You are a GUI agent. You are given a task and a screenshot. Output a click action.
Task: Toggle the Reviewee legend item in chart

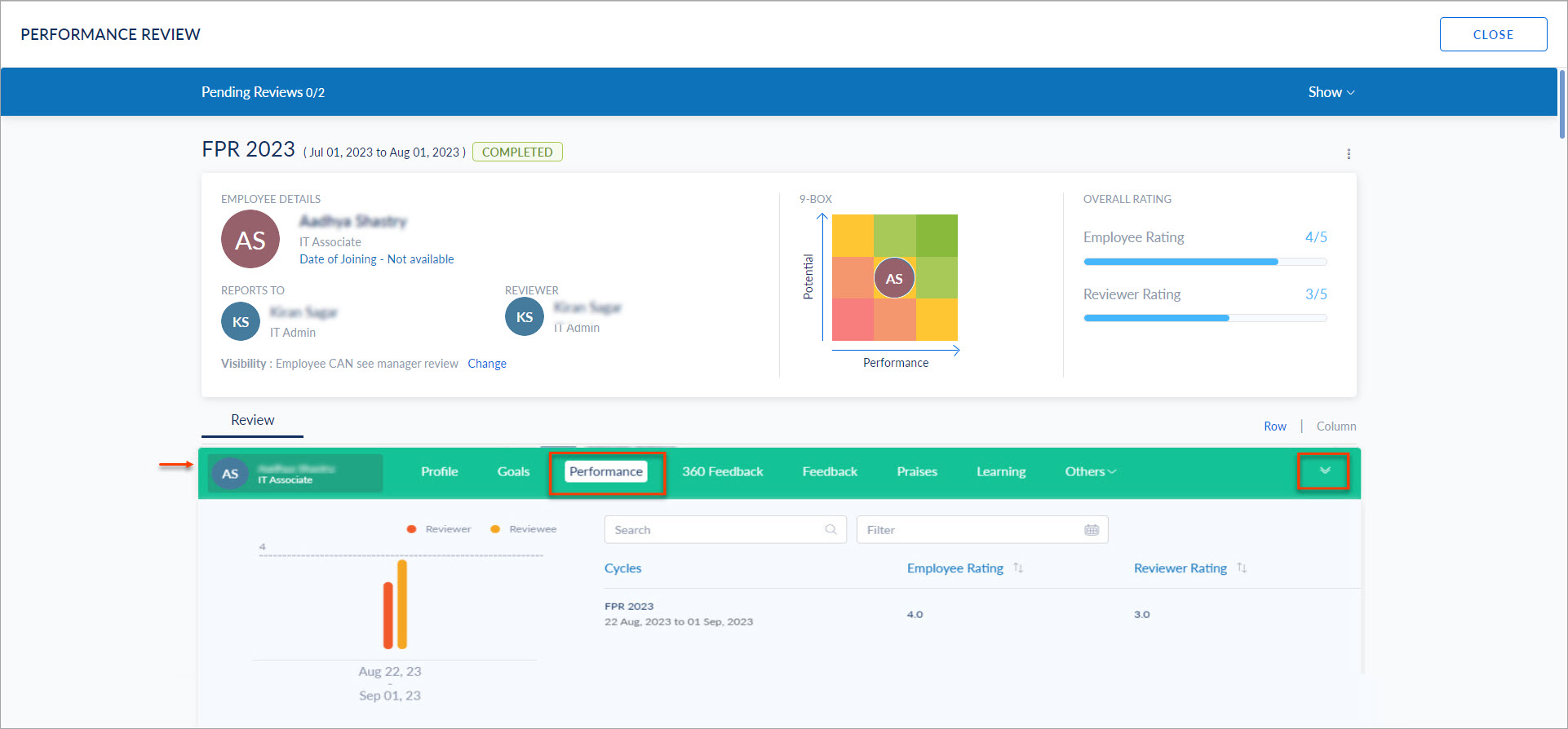[523, 529]
